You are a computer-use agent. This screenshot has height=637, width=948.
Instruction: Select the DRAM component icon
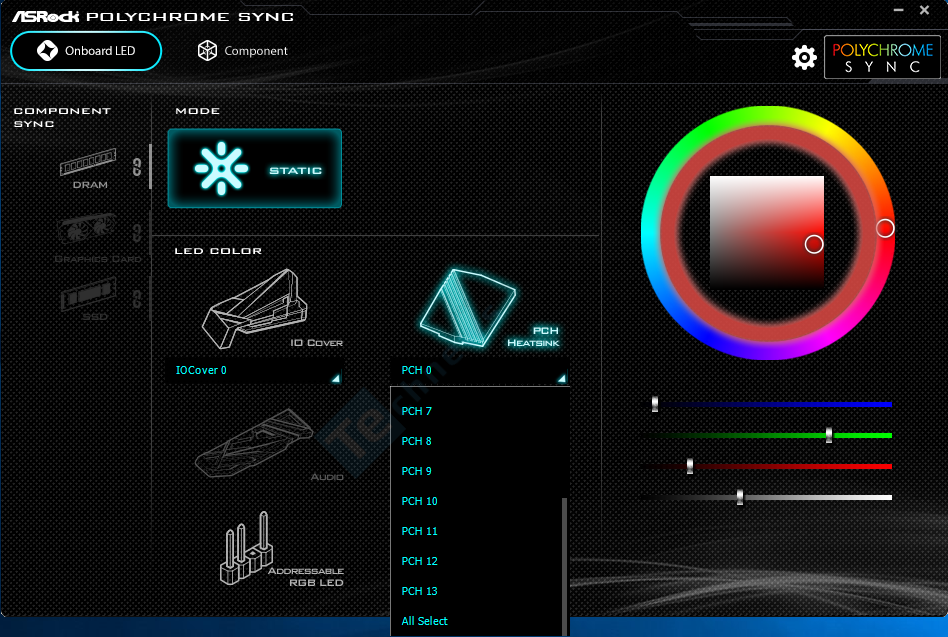coord(88,169)
